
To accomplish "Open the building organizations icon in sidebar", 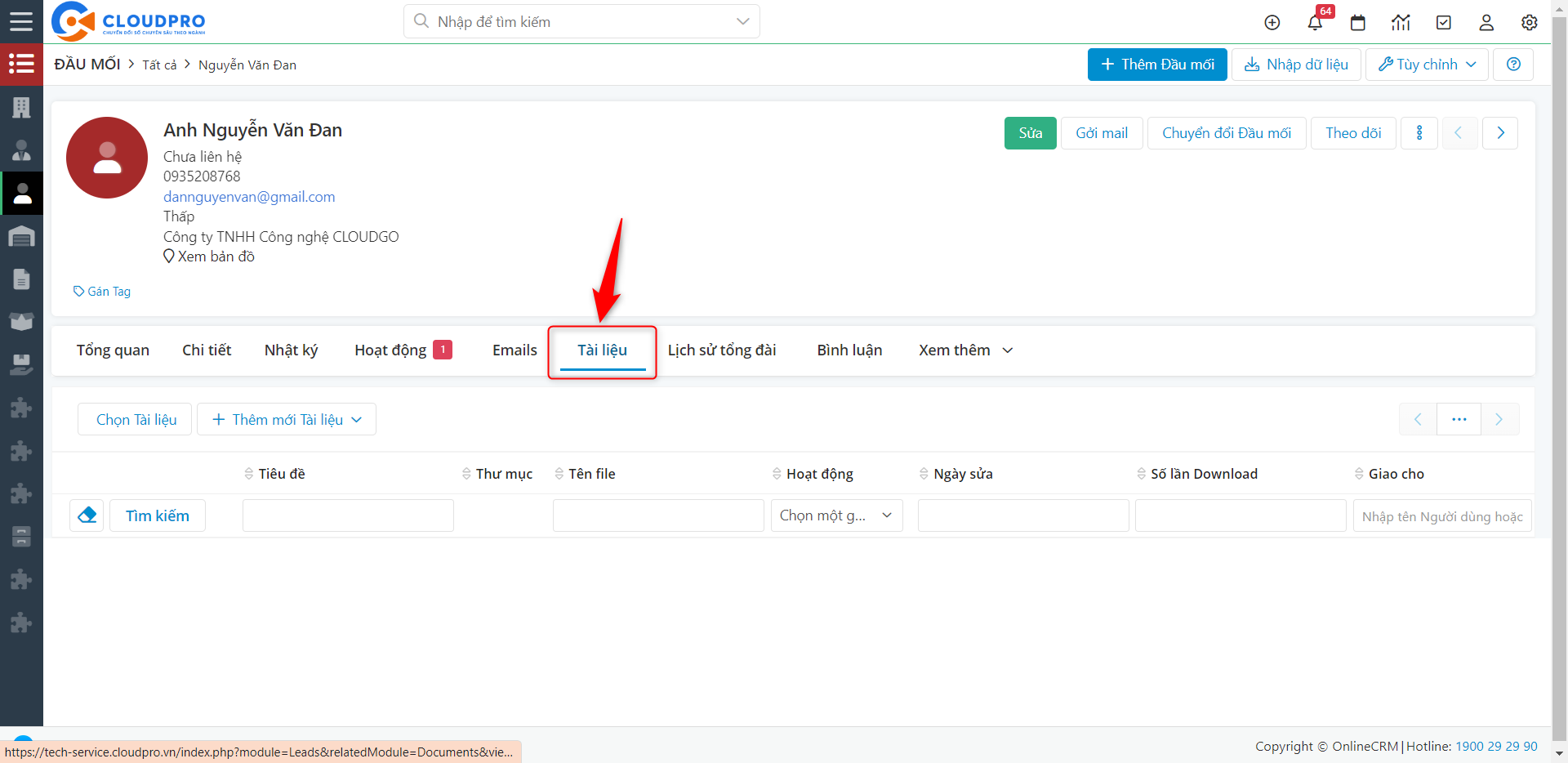I will pos(21,107).
